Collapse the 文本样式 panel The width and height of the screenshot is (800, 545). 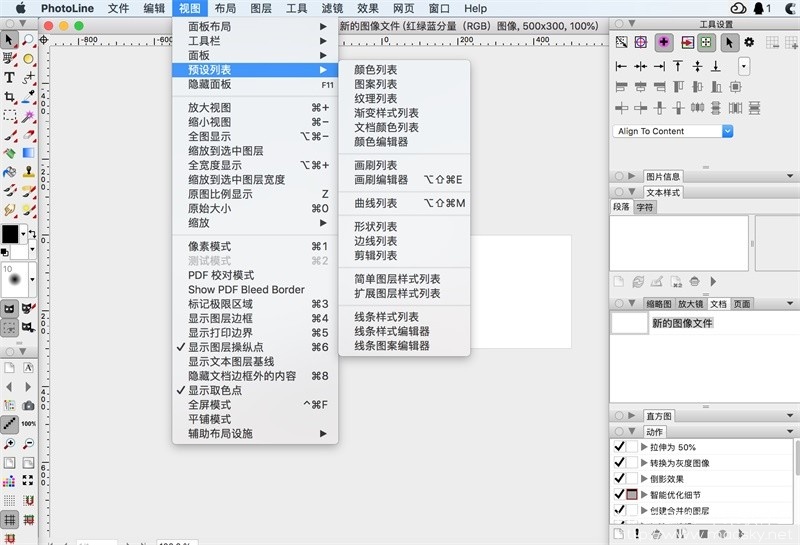click(632, 192)
